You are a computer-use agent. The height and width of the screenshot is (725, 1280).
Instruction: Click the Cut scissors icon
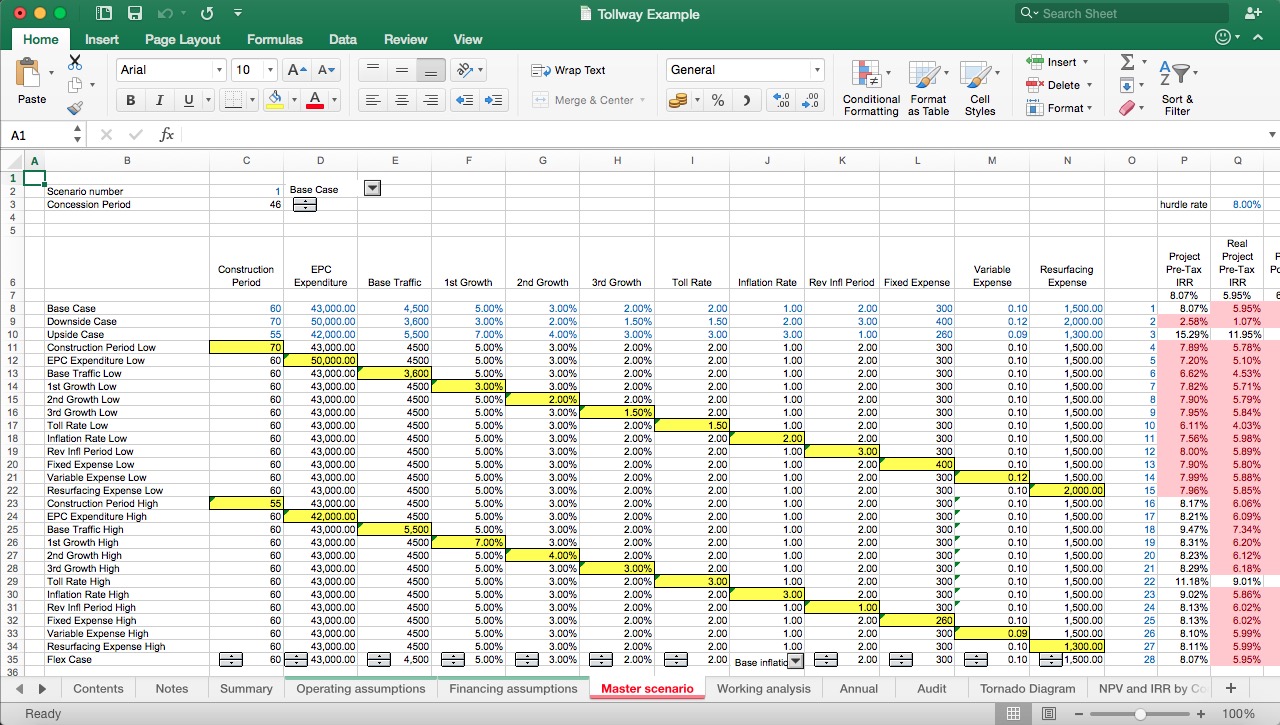(x=75, y=63)
